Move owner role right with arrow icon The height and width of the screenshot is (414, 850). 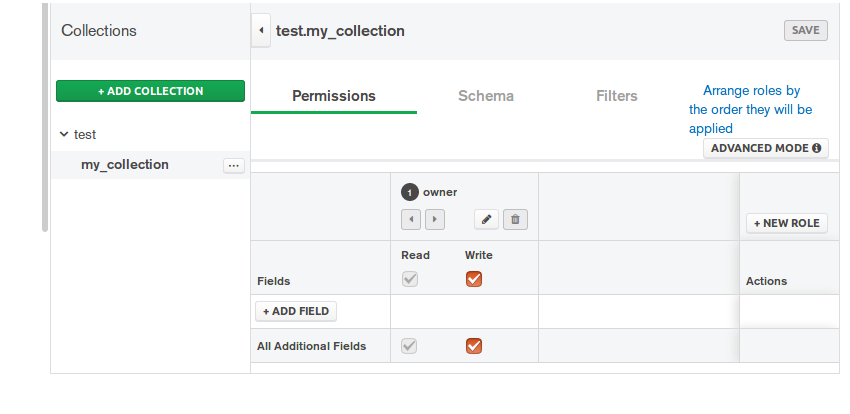pos(434,219)
